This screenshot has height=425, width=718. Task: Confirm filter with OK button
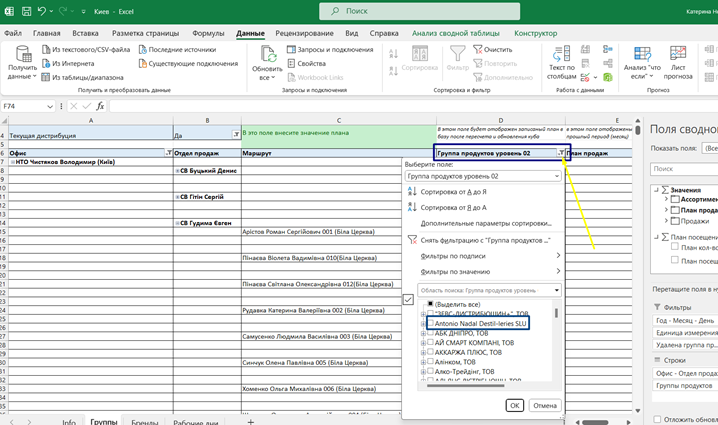coord(515,405)
